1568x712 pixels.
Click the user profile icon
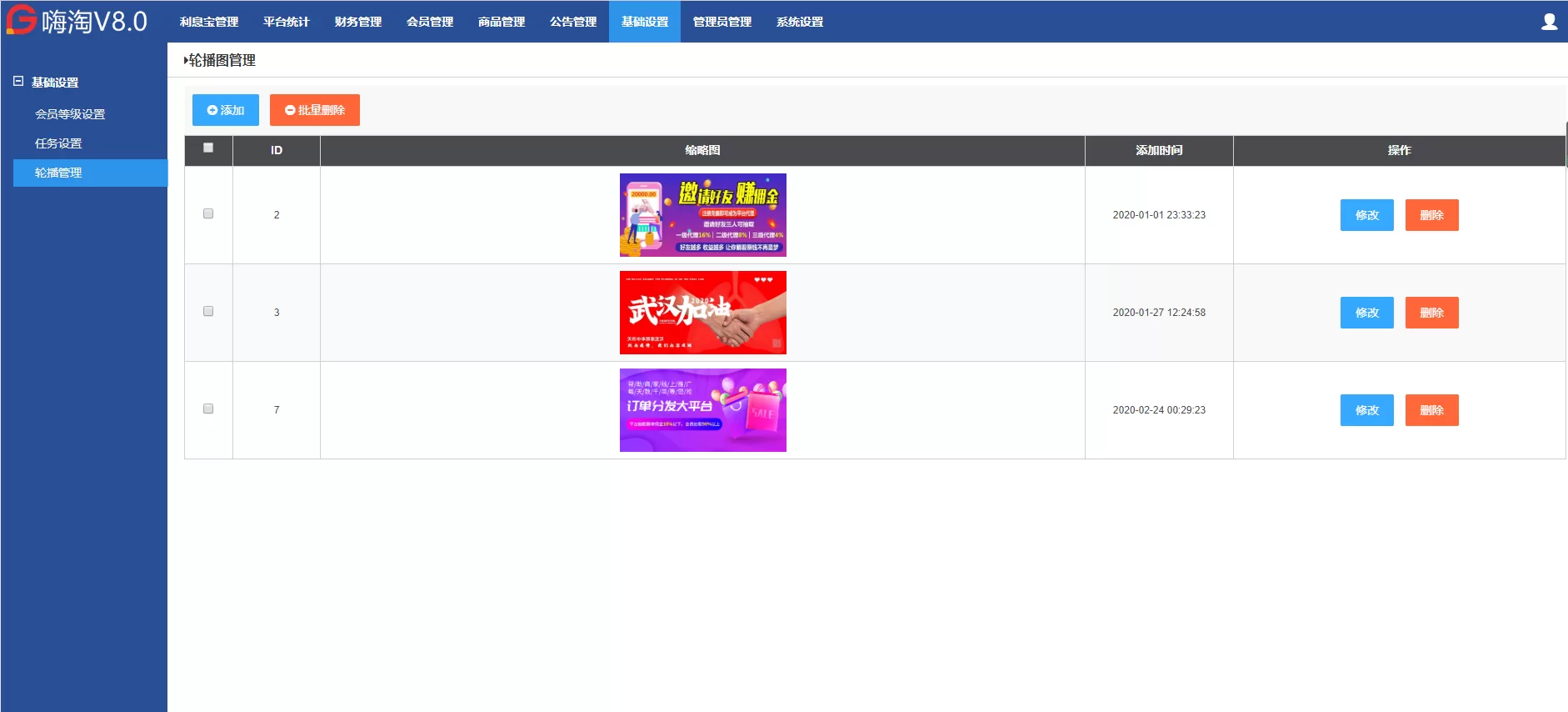(1549, 22)
